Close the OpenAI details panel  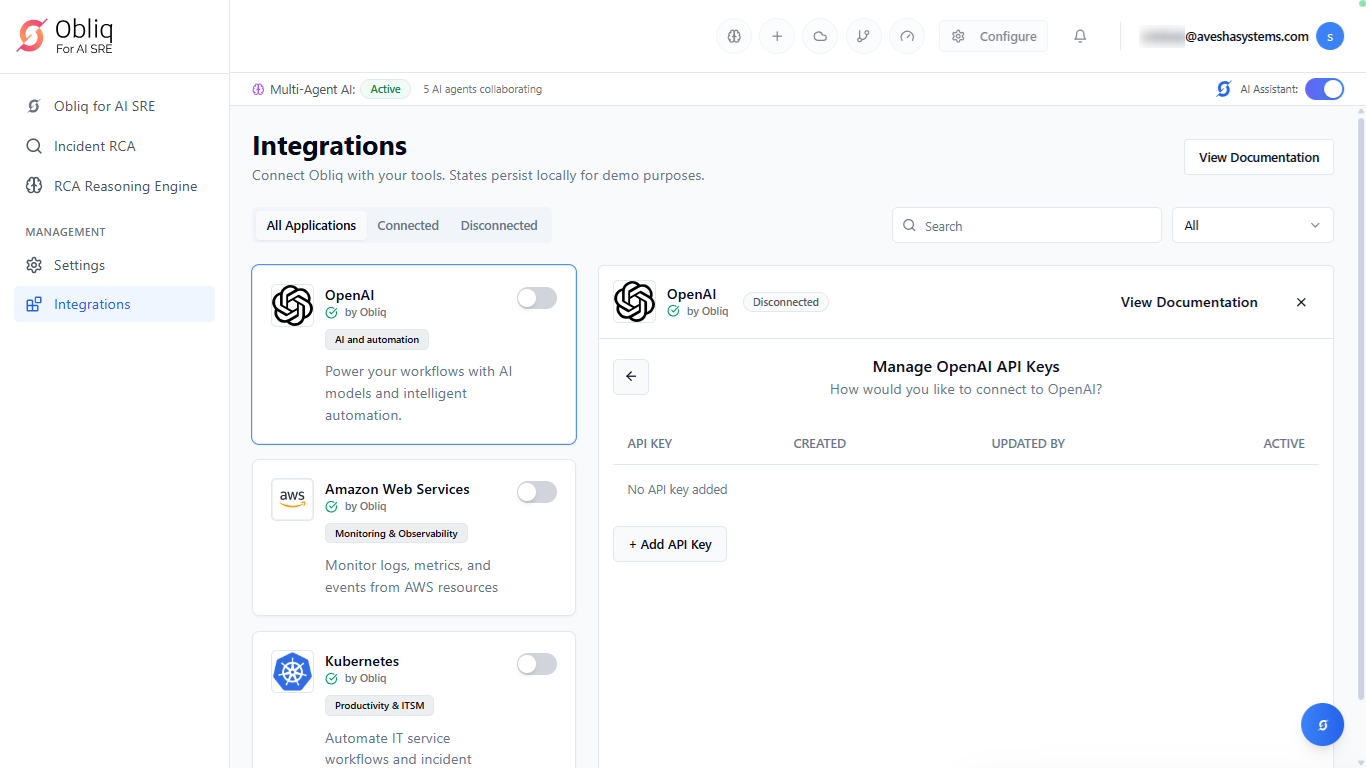1301,302
